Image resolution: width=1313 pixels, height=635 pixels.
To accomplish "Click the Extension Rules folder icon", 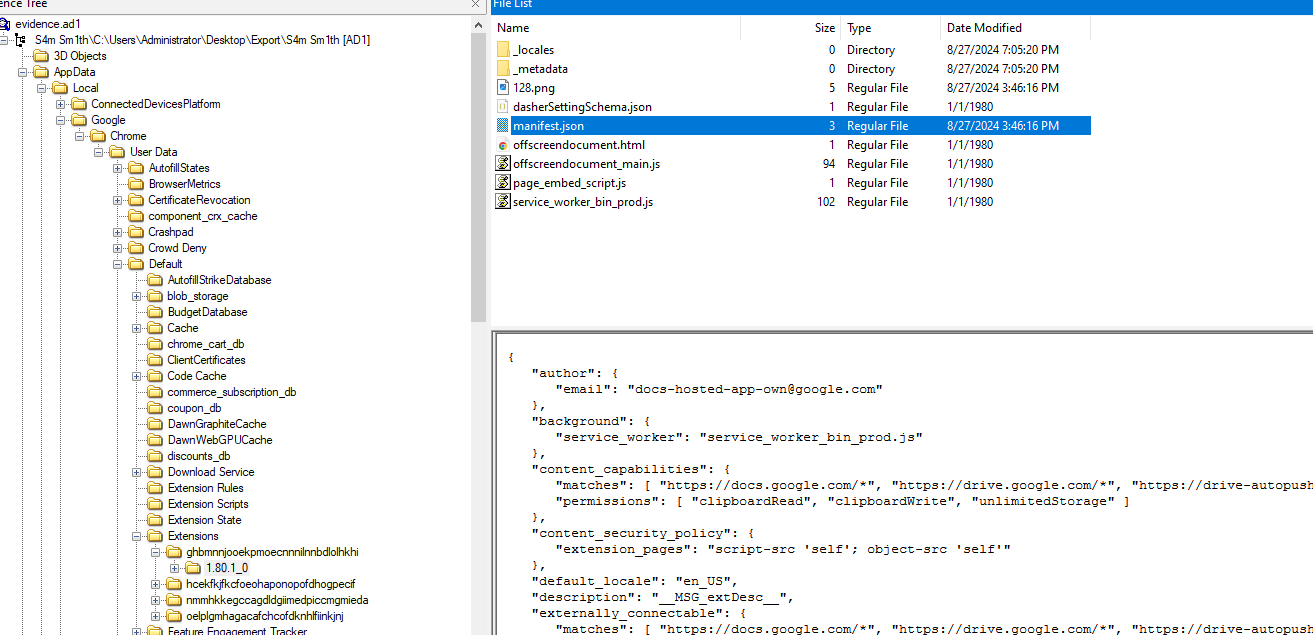I will [155, 488].
